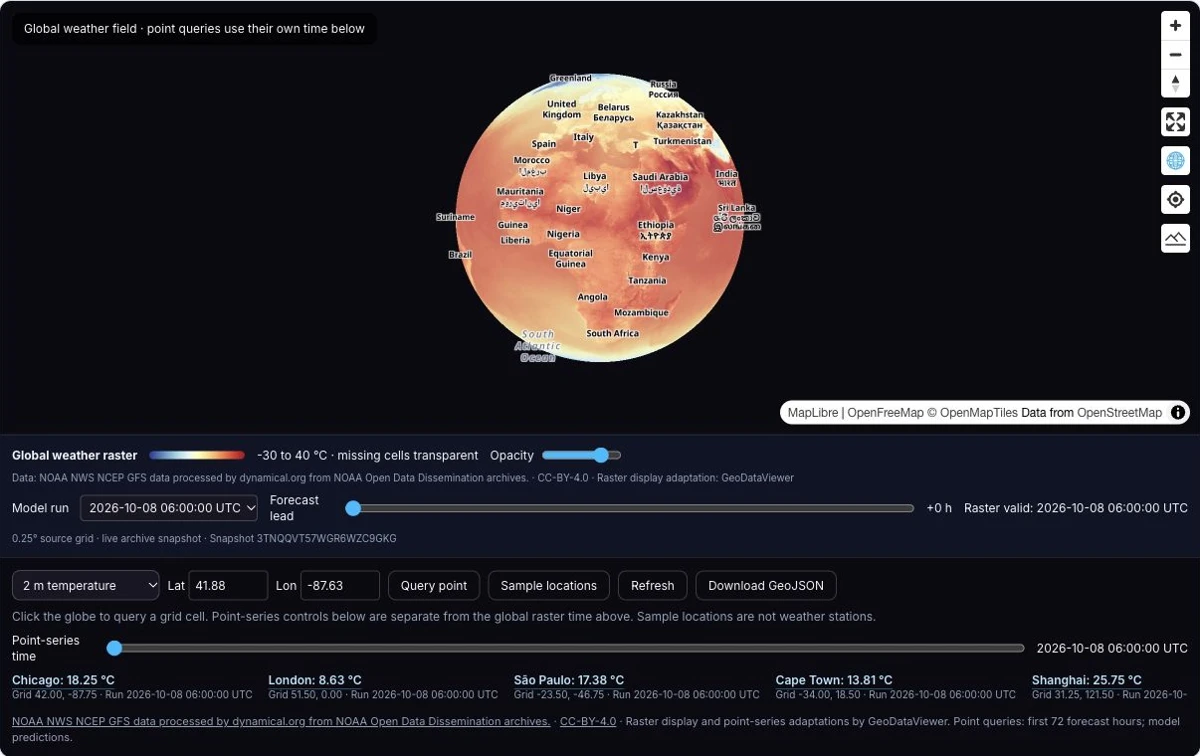Click the Mozambique label on the globe
The image size is (1200, 756).
[x=641, y=313]
